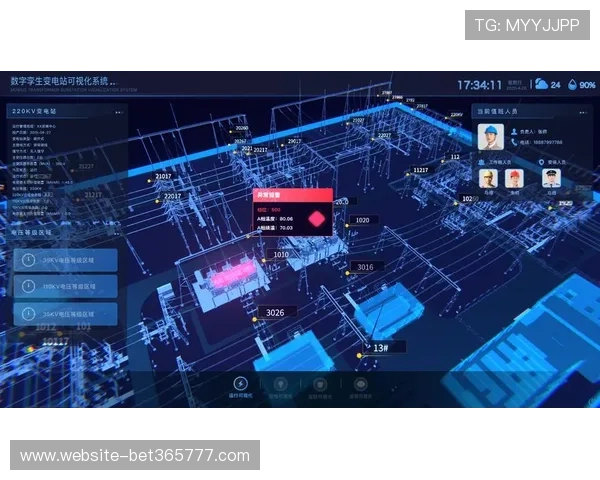The width and height of the screenshot is (600, 480).
Task: Open the third bottom bar visualization icon
Action: click(320, 384)
